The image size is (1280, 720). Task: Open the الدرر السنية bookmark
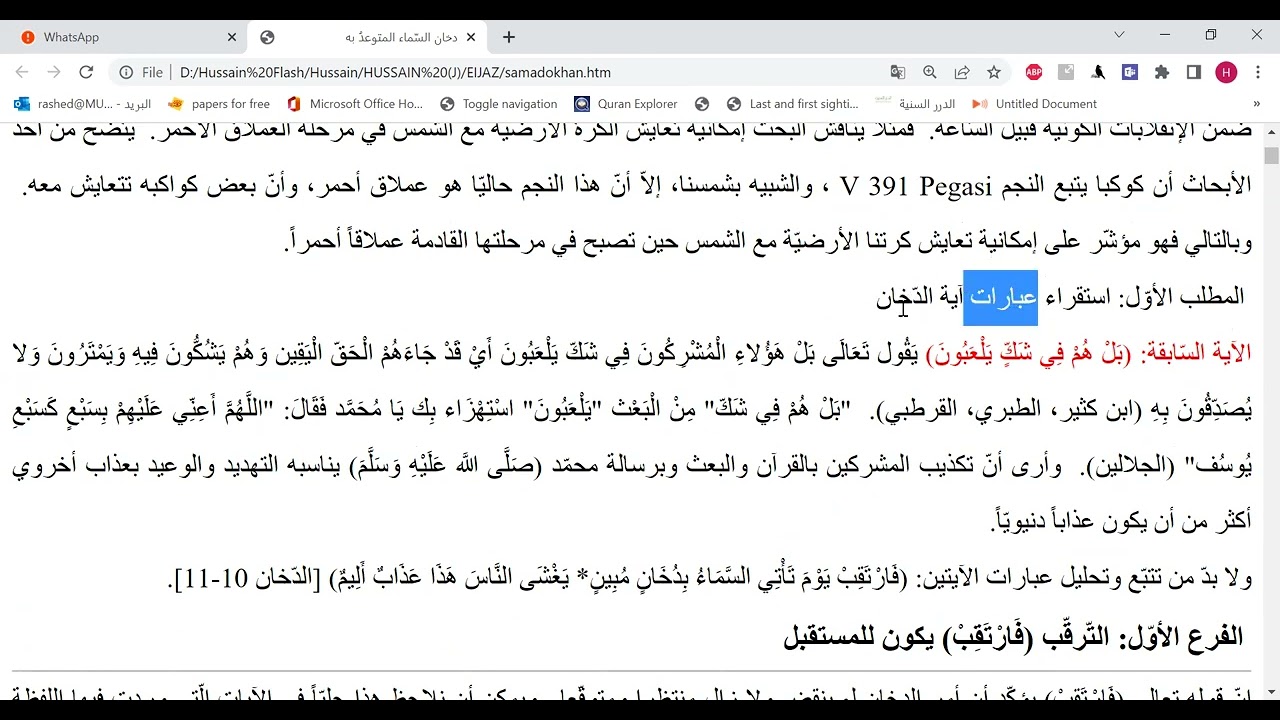click(x=916, y=104)
